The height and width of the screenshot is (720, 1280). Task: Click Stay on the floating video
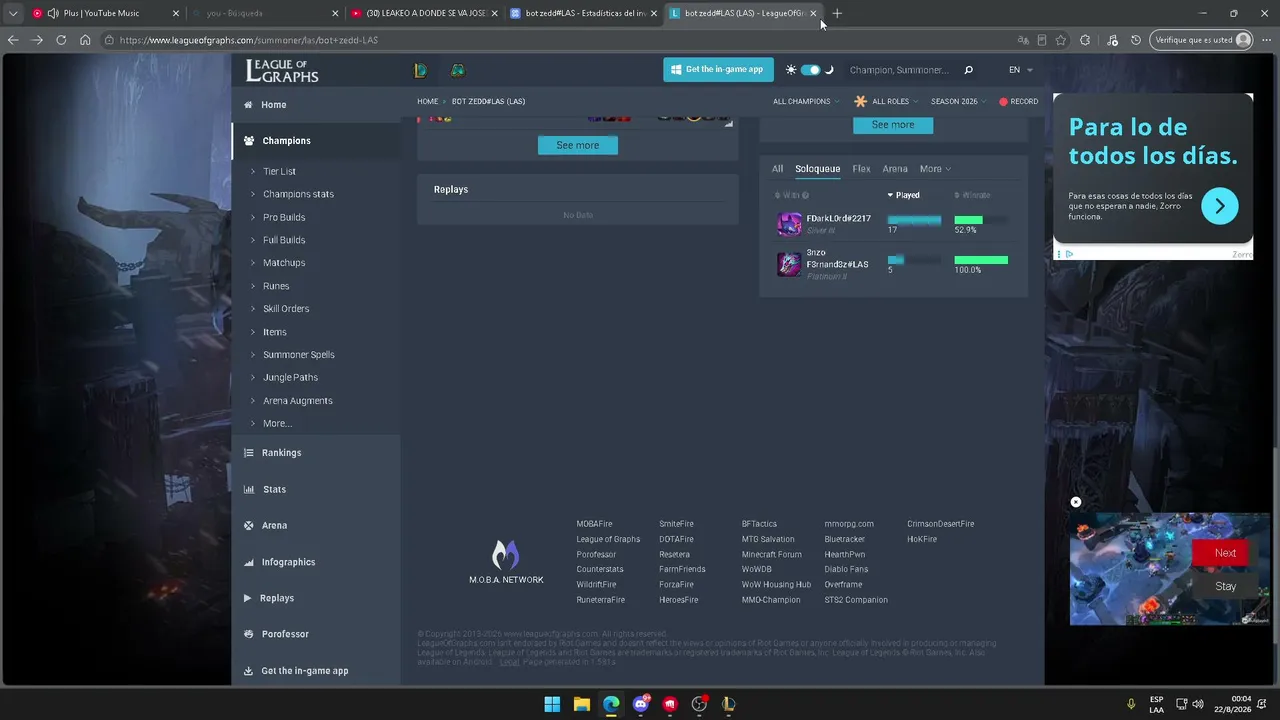(1225, 587)
